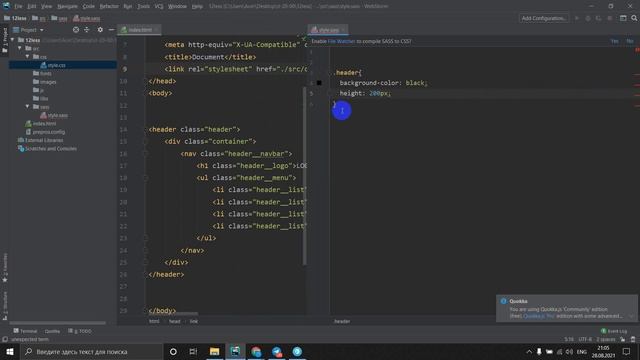The image size is (640, 360).
Task: Show hidden system tray icons chevron
Action: 529,351
